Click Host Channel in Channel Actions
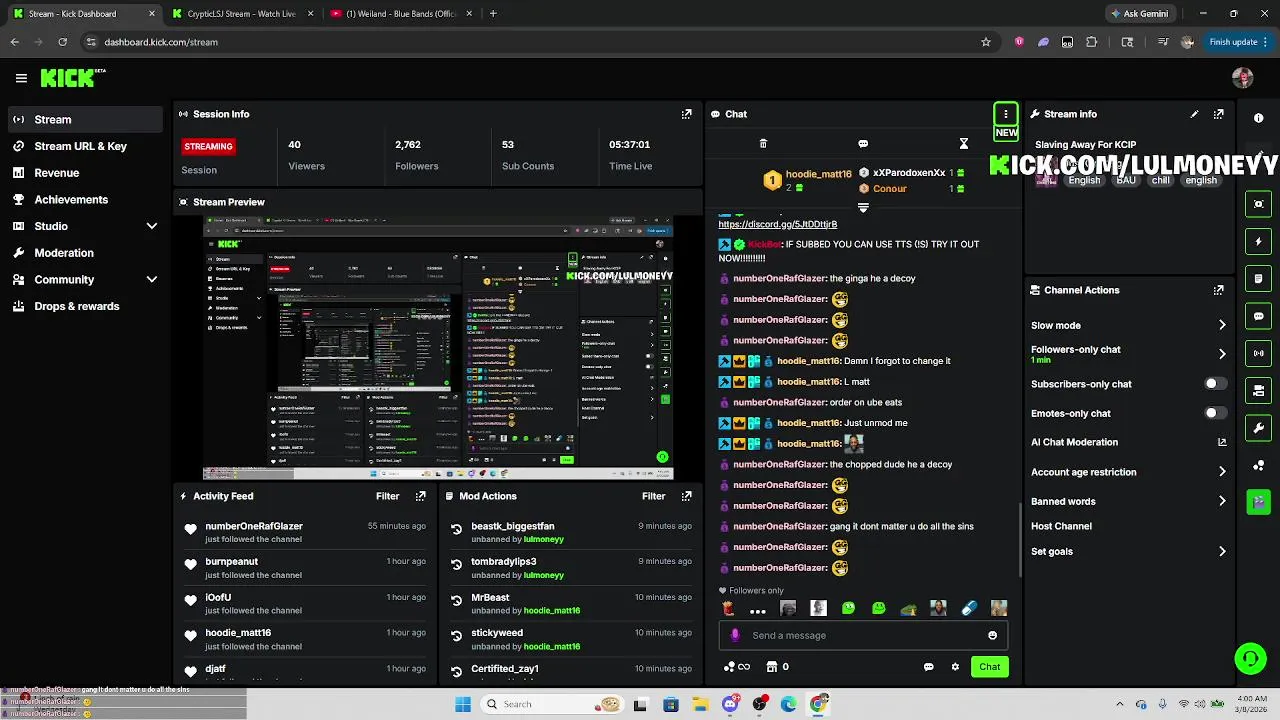This screenshot has height=720, width=1280. pyautogui.click(x=1061, y=526)
